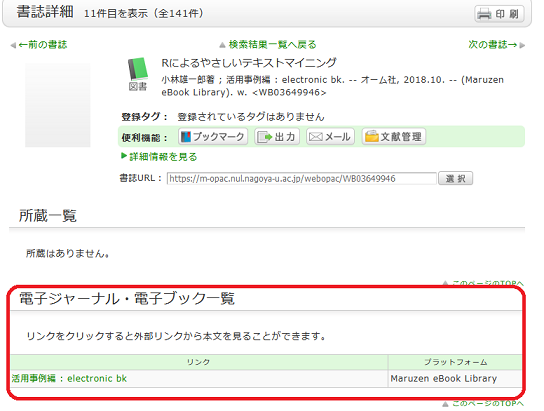Click the 電子ジャーナル・電子ブック一覧 heading
Viewport: 544px width, 411px height.
[x=127, y=298]
